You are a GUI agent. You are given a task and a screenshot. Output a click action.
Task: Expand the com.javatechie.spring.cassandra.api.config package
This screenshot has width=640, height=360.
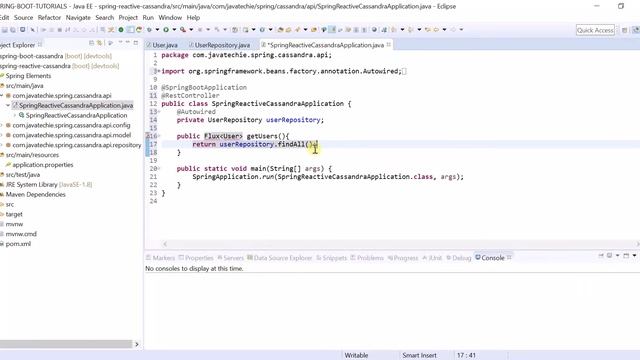pos(2,125)
